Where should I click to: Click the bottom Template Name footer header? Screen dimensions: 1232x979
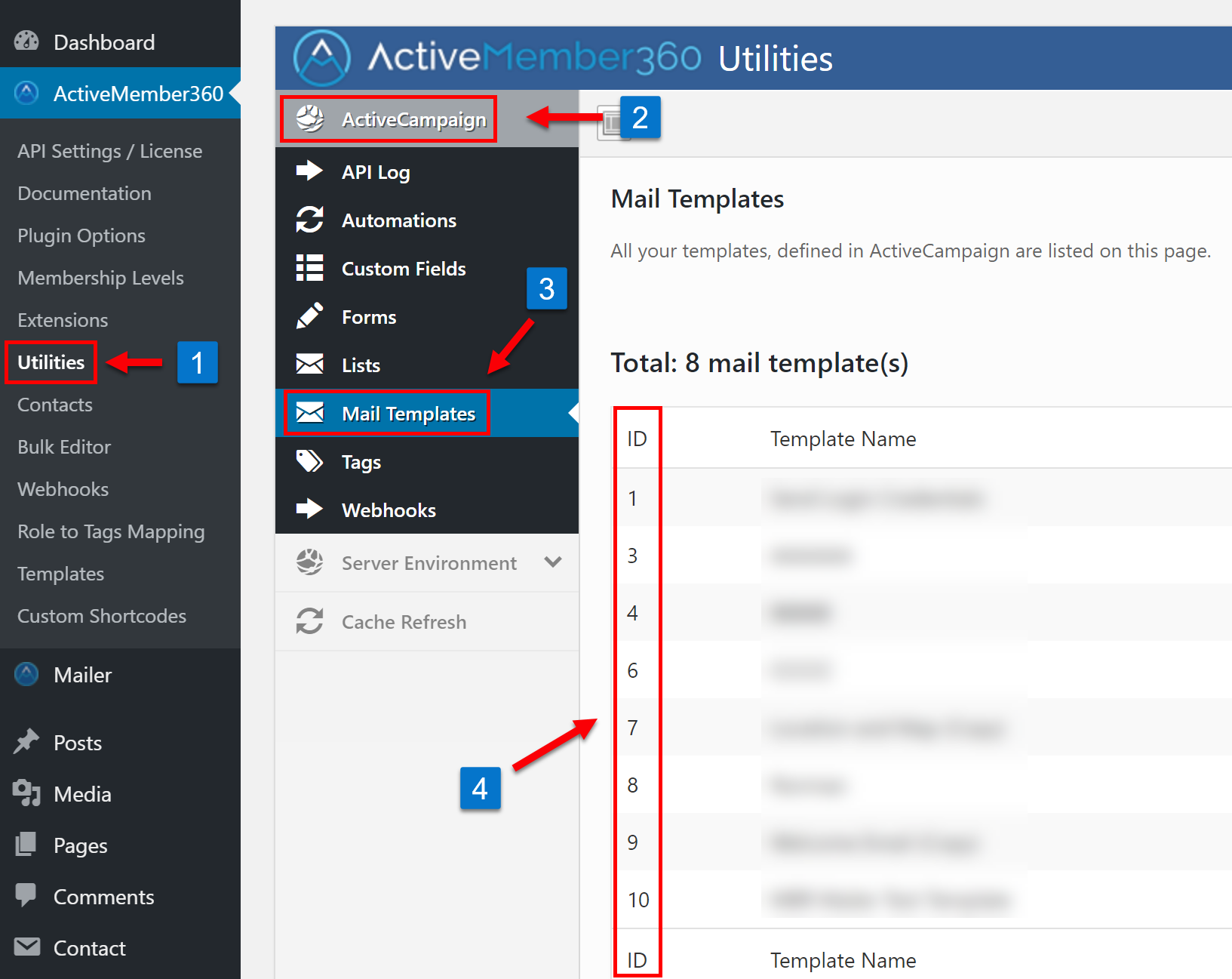[843, 960]
